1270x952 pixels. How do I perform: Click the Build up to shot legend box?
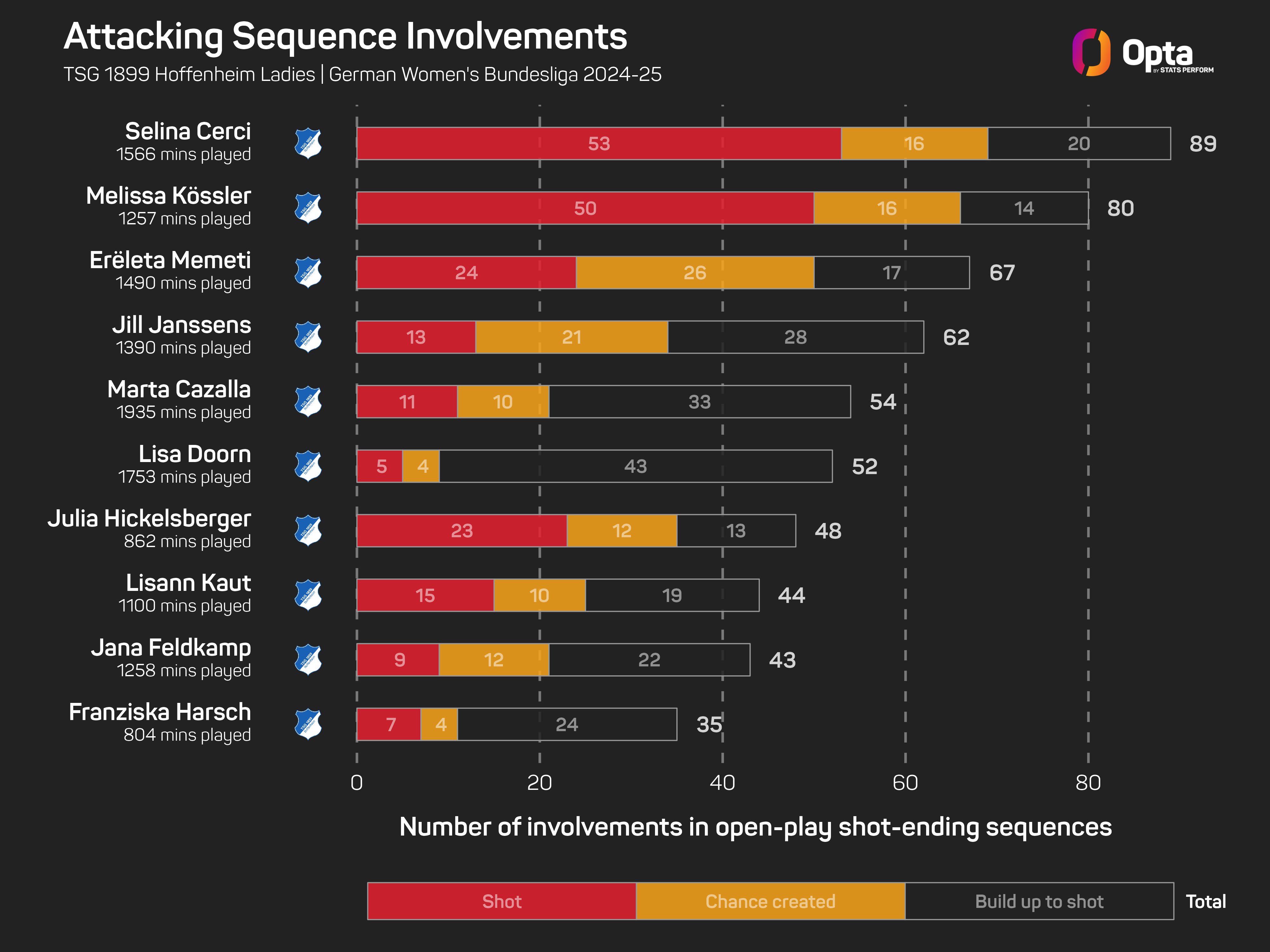tap(1039, 901)
